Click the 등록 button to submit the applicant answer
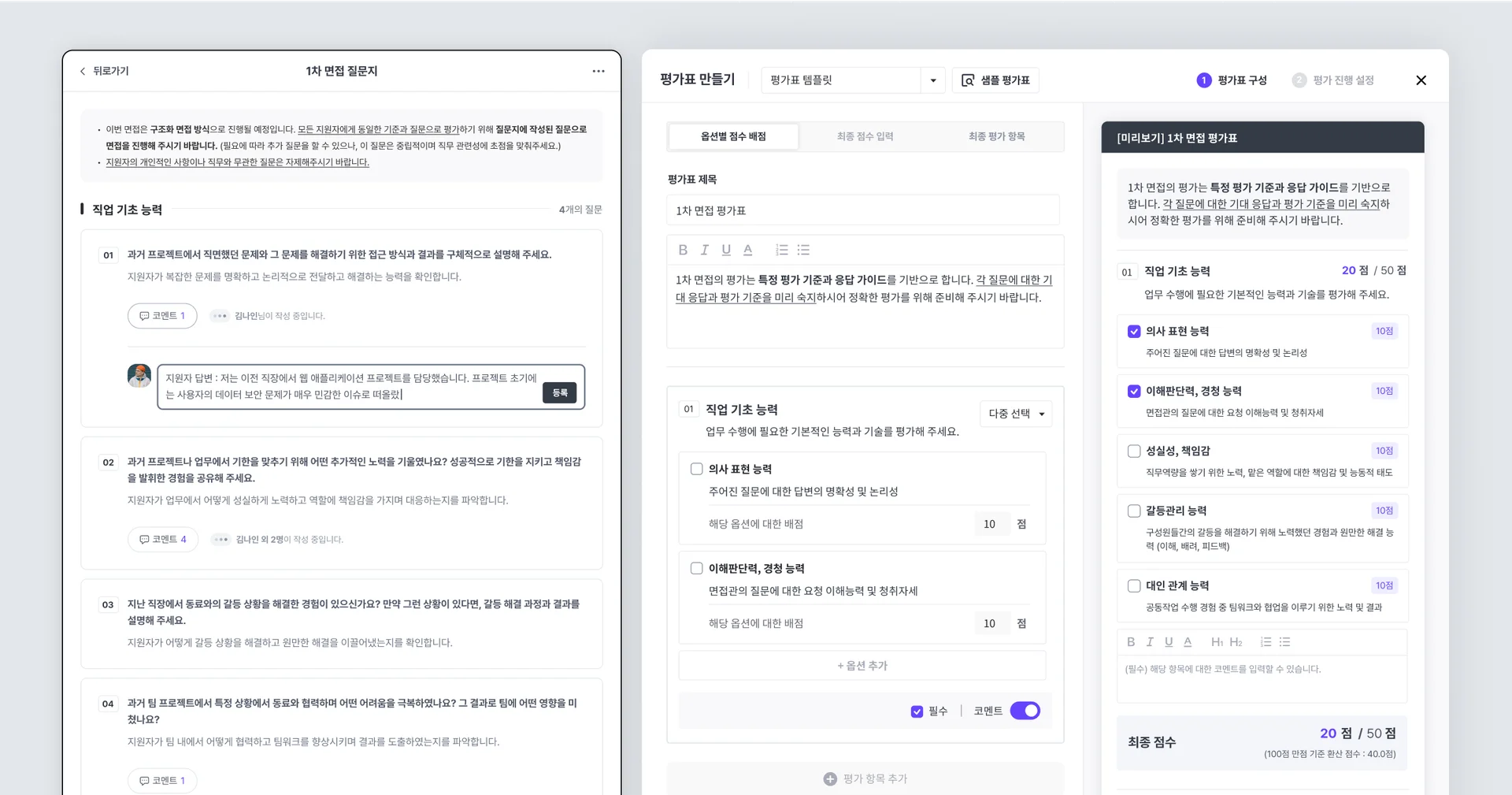The height and width of the screenshot is (795, 1512). (x=559, y=392)
